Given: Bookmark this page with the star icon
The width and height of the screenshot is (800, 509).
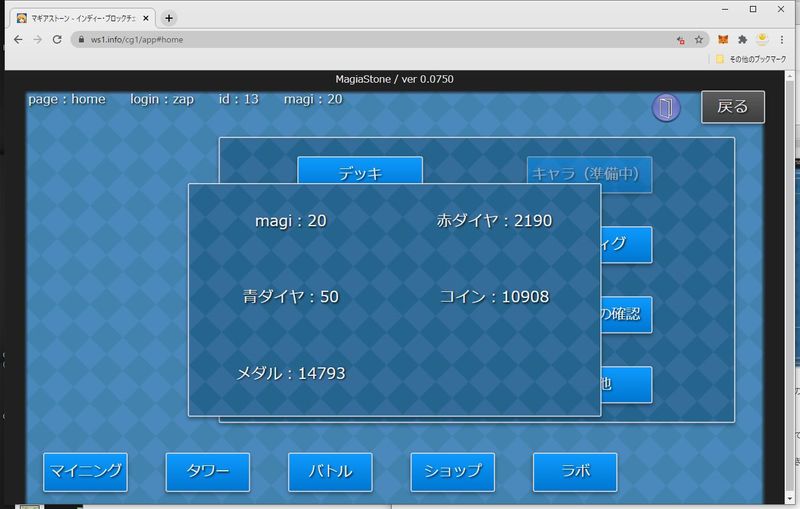Looking at the screenshot, I should pos(699,39).
